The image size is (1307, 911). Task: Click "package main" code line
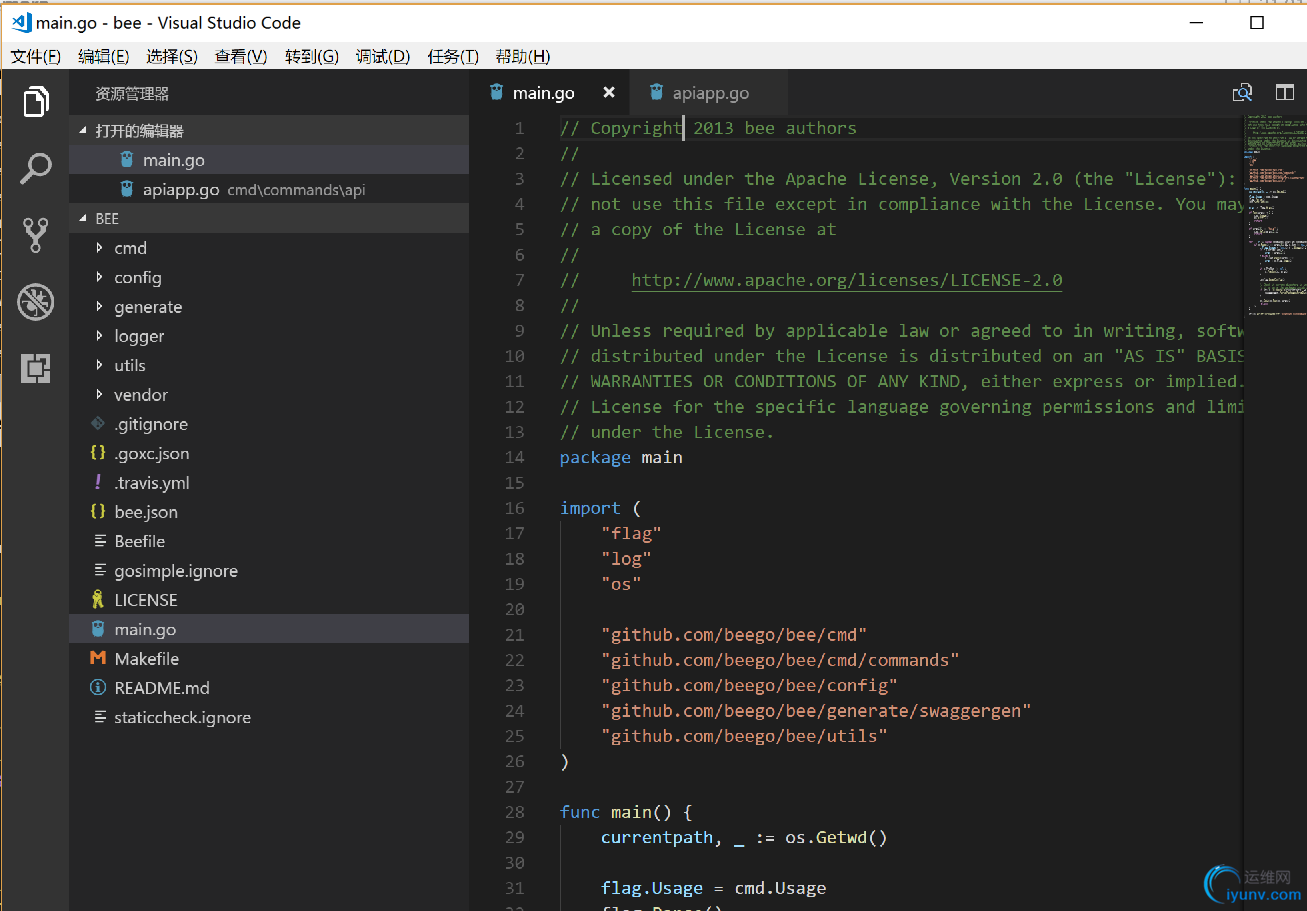pyautogui.click(x=621, y=457)
